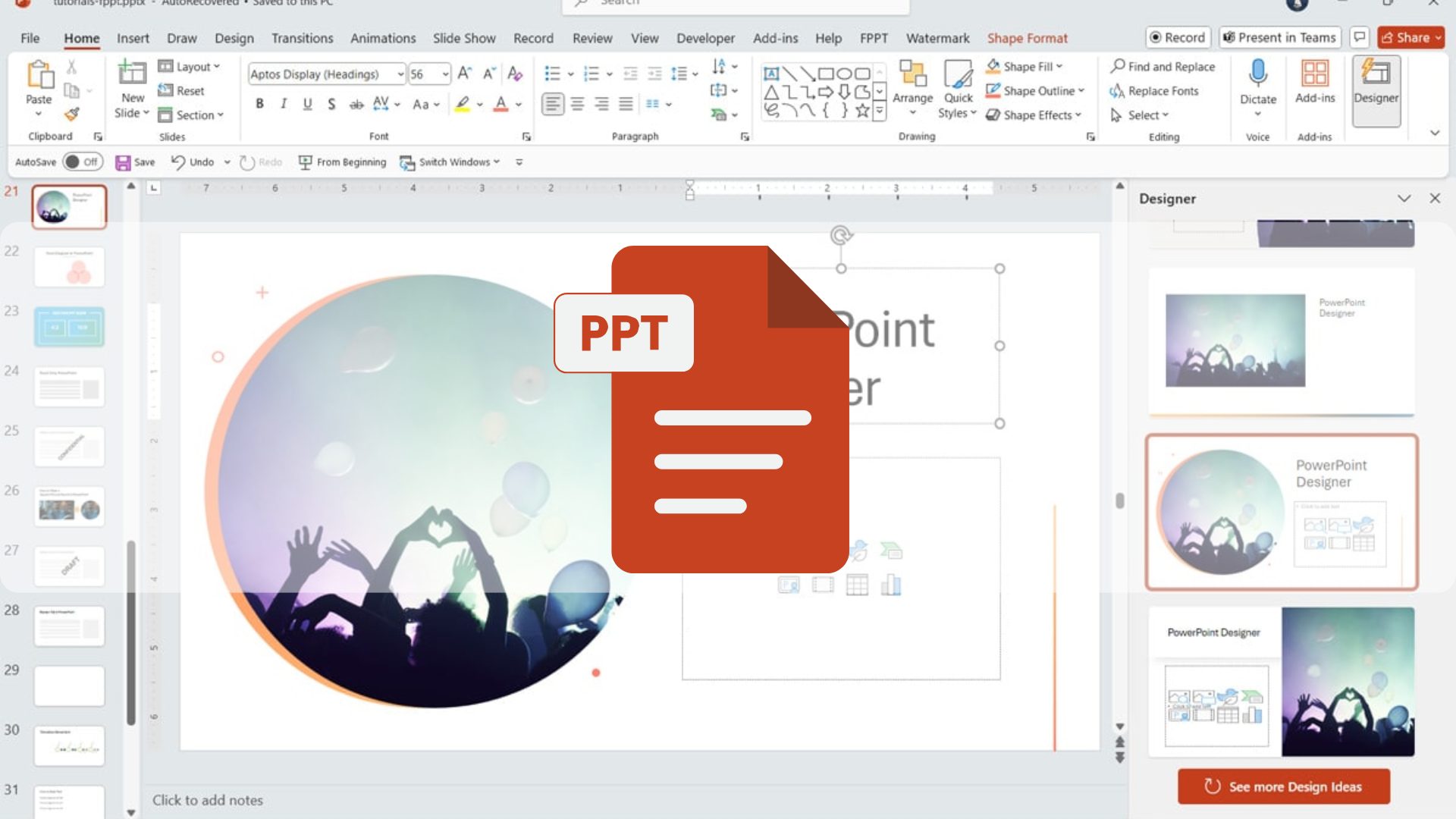This screenshot has width=1456, height=819.
Task: Click the Clear All Formatting icon
Action: click(515, 74)
